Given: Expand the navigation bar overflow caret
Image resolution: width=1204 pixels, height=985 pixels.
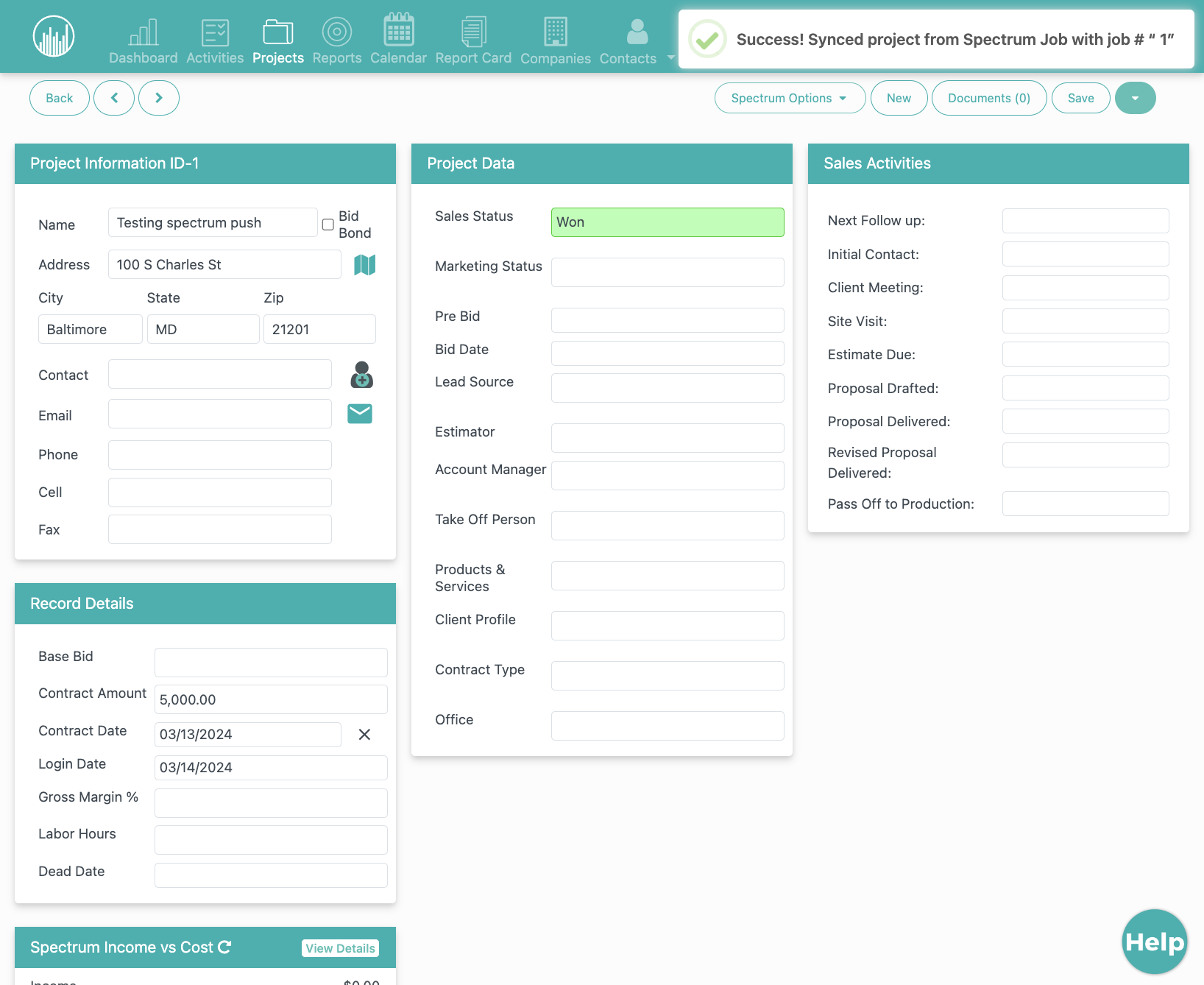Looking at the screenshot, I should pyautogui.click(x=670, y=57).
